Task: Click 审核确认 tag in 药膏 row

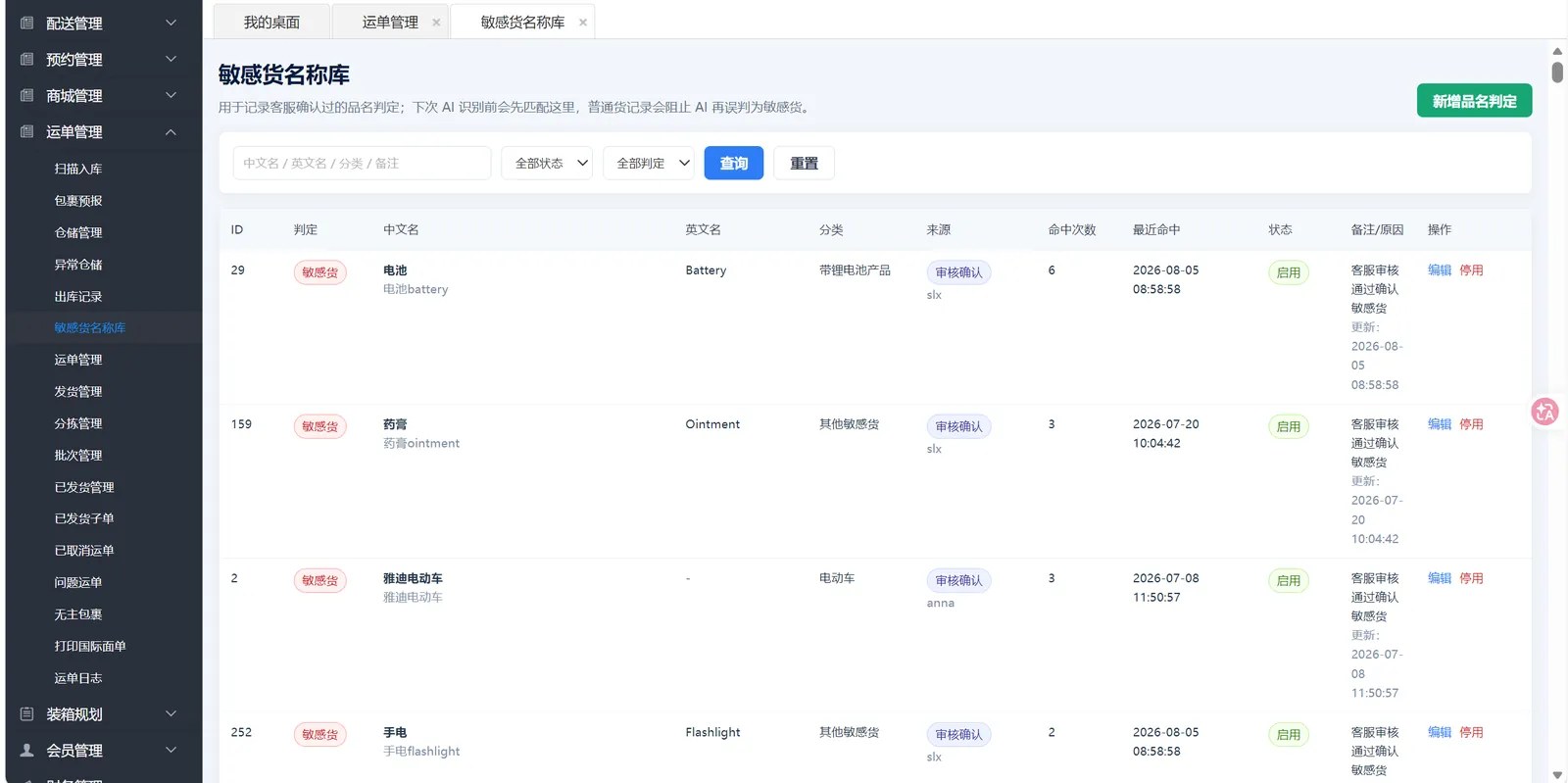Action: tap(958, 426)
